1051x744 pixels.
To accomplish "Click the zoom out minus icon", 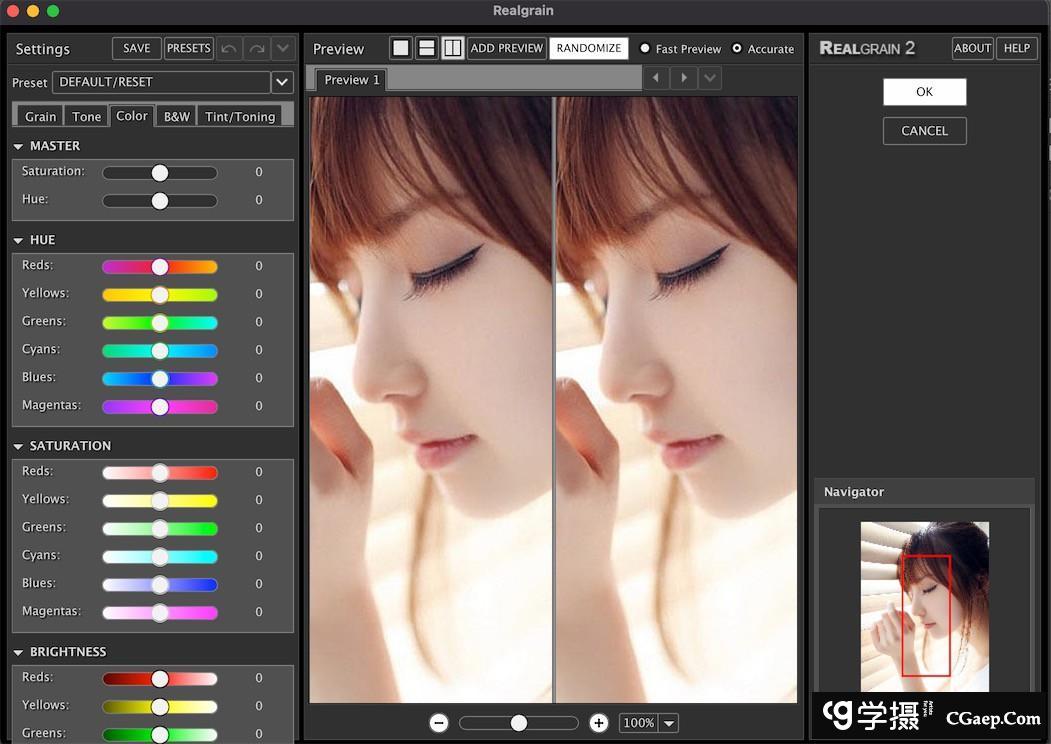I will [x=438, y=723].
